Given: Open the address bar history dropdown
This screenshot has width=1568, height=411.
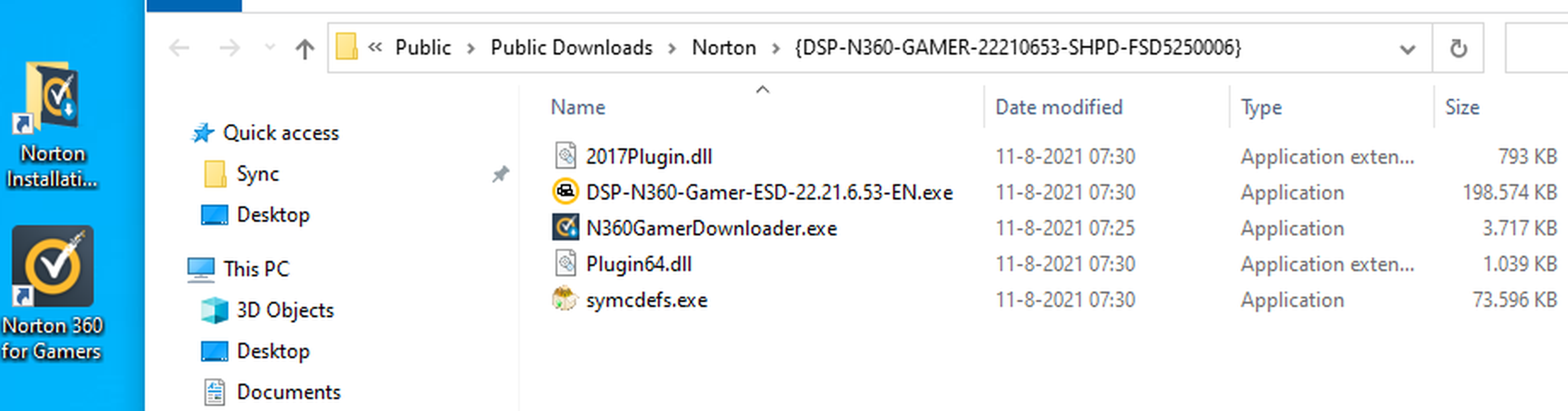Looking at the screenshot, I should click(1407, 49).
